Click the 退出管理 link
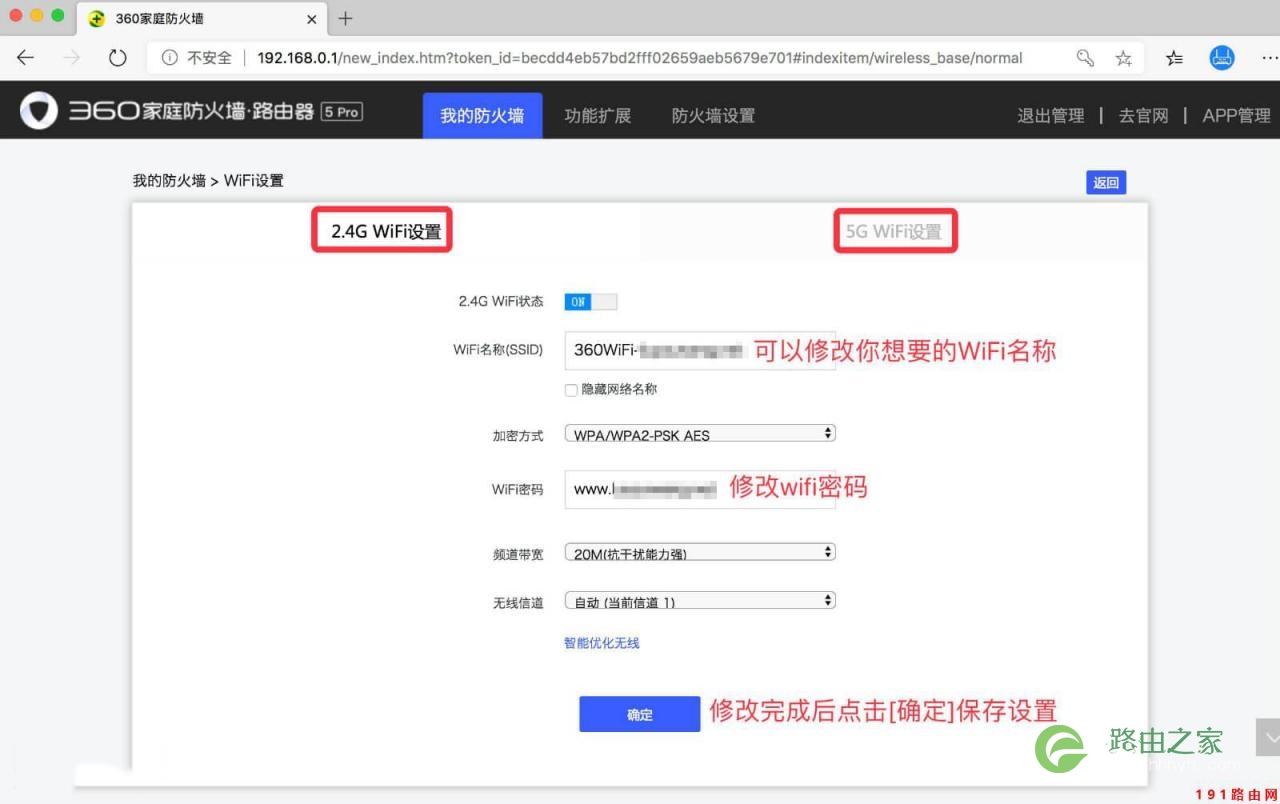Viewport: 1280px width, 804px height. point(1051,115)
